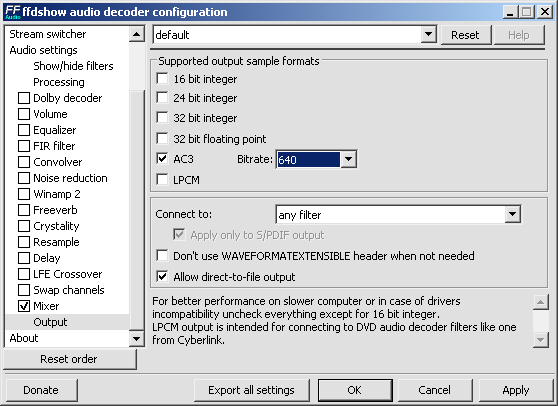Check the LPCM output option
Screen dimensions: 558x406
click(x=162, y=179)
